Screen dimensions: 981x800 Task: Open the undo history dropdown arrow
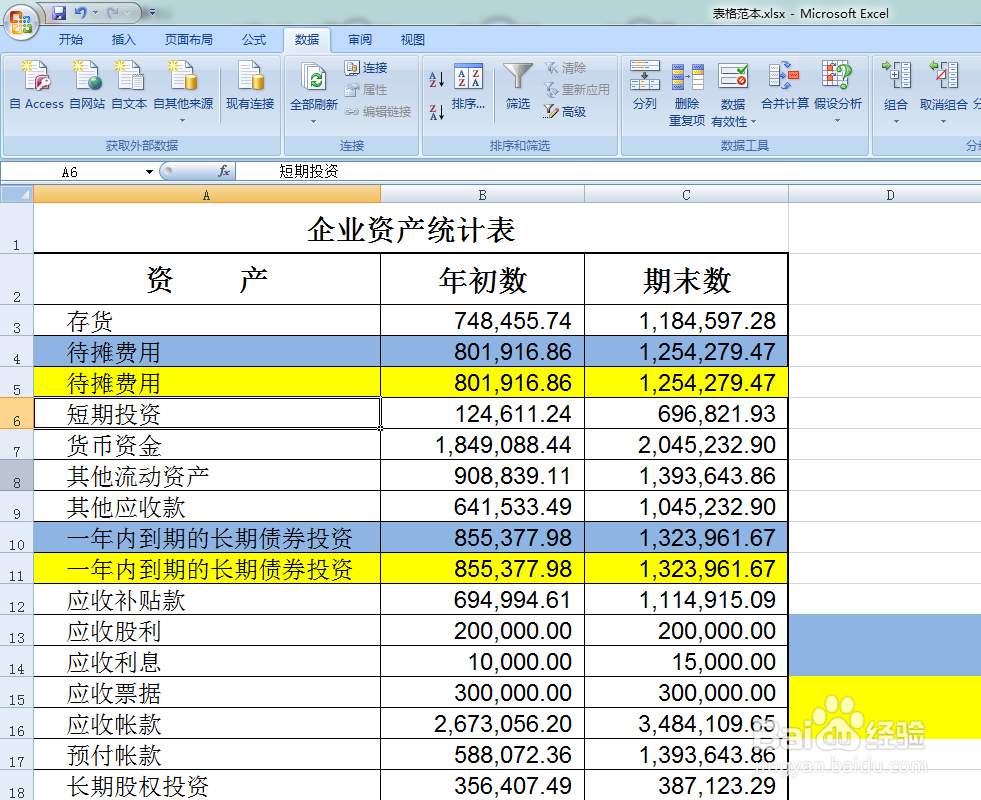(x=95, y=13)
